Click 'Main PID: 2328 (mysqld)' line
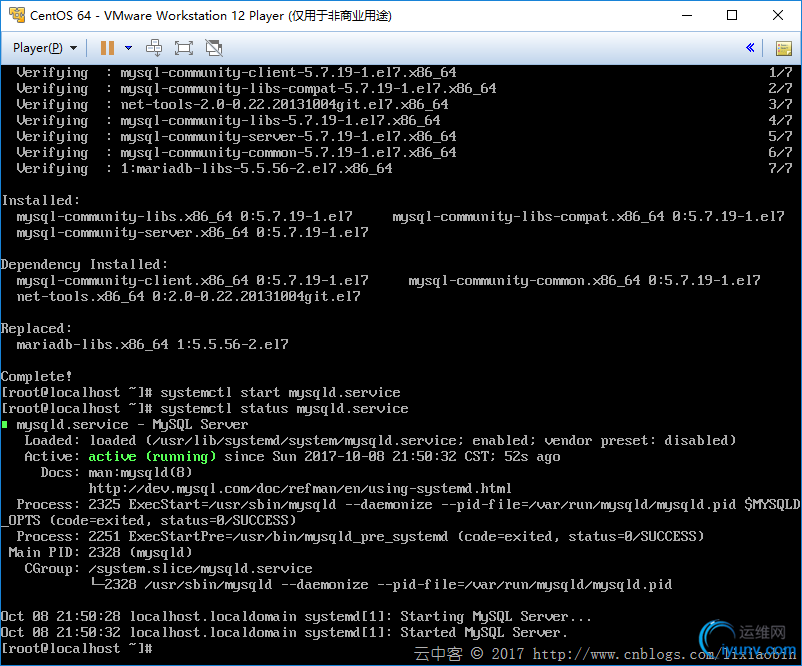 click(100, 552)
